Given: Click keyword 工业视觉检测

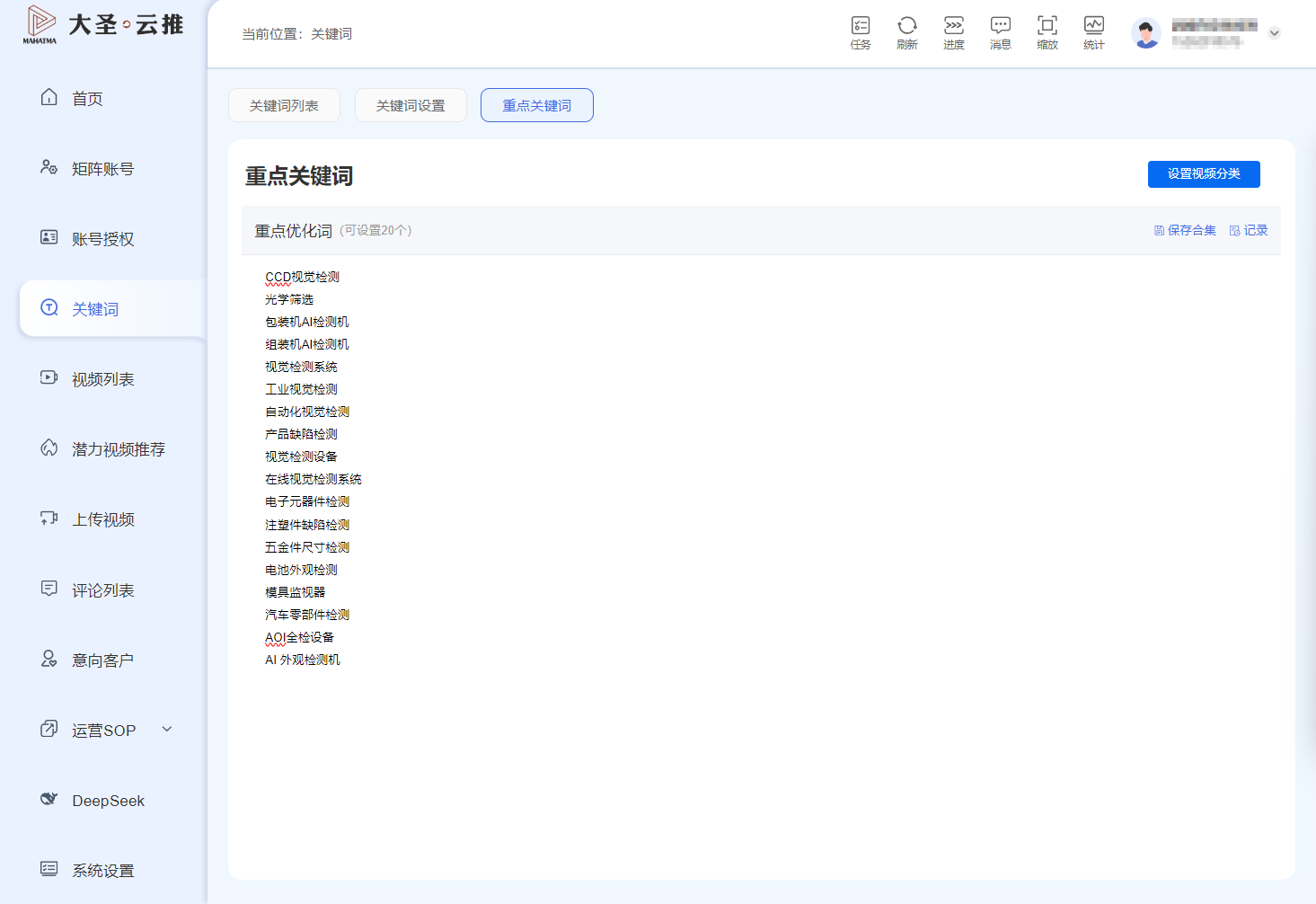Looking at the screenshot, I should tap(302, 389).
